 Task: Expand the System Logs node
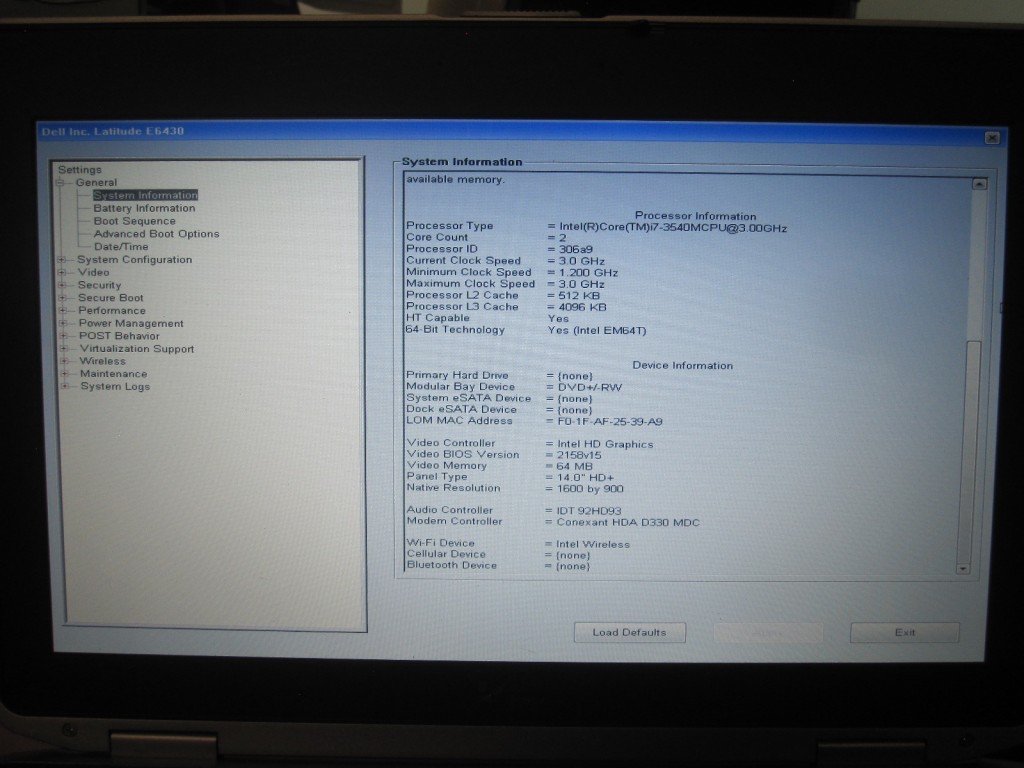click(65, 387)
